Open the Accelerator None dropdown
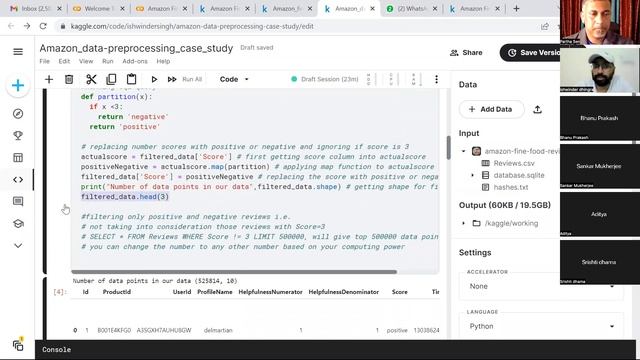The image size is (640, 360). tap(542, 287)
